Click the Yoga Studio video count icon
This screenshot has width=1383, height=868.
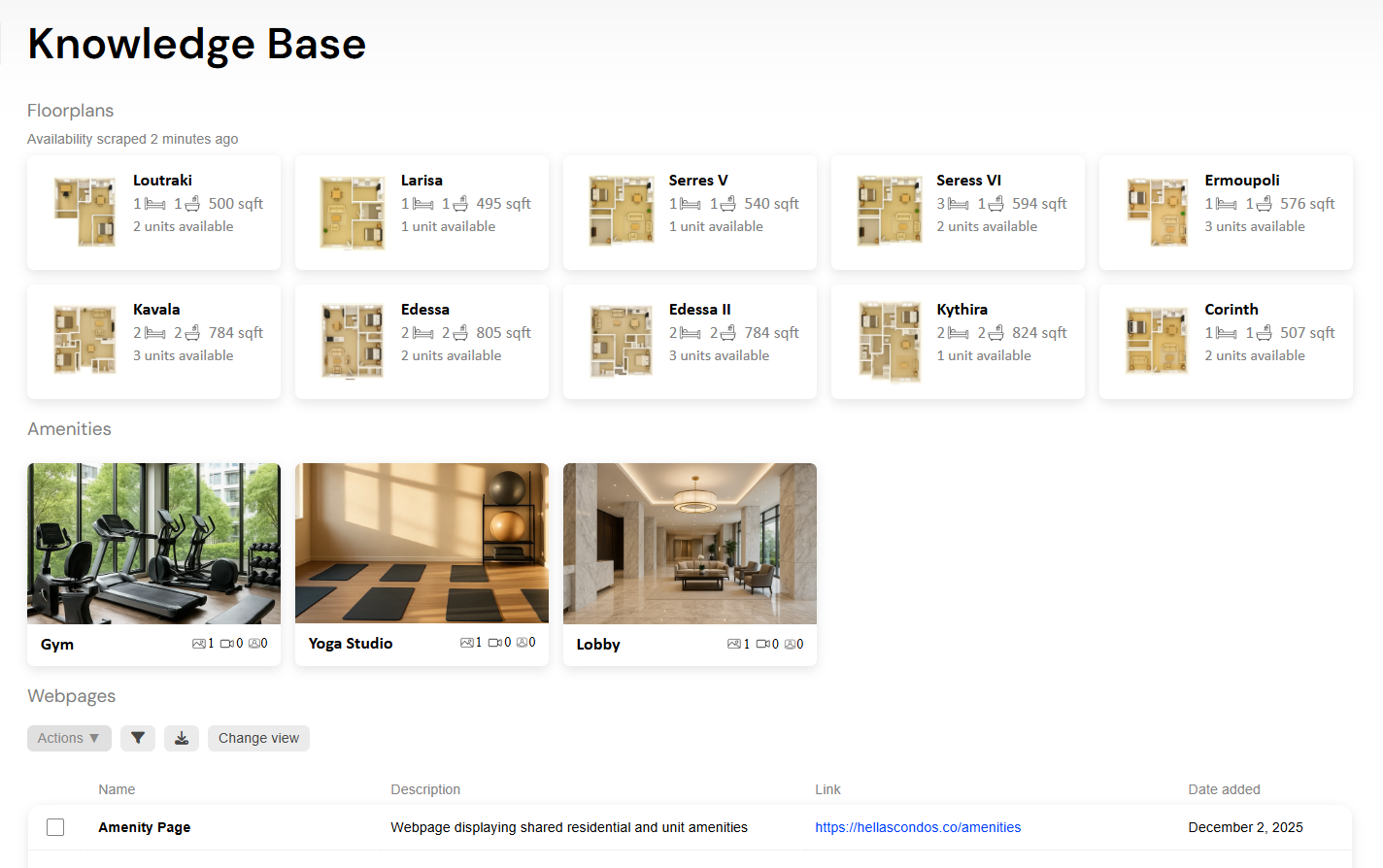tap(494, 643)
